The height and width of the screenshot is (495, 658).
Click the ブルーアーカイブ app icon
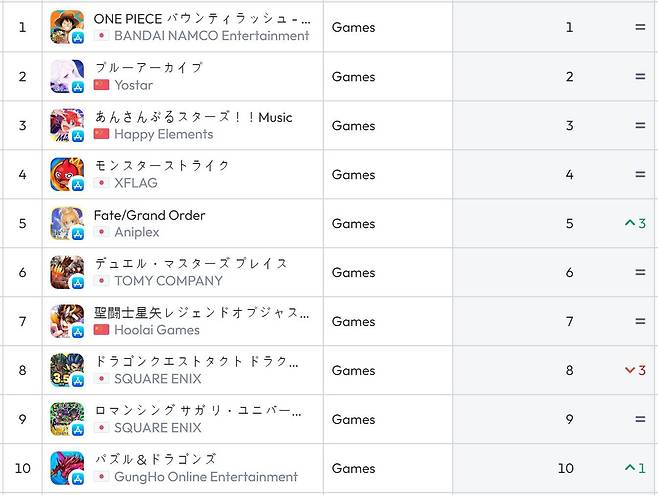click(67, 76)
